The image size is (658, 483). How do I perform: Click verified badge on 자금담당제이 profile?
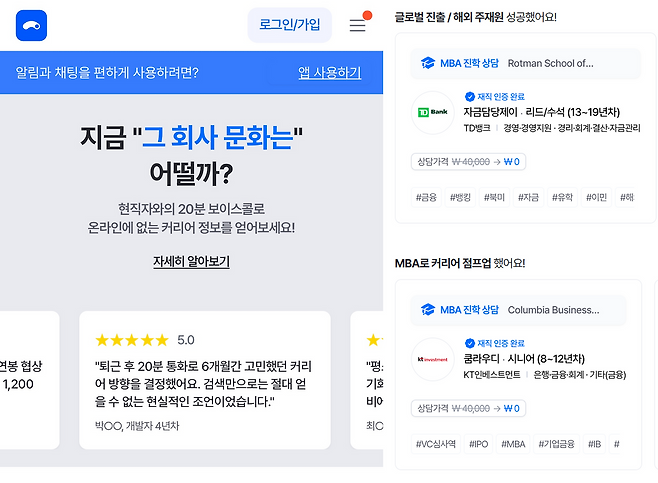(x=469, y=96)
